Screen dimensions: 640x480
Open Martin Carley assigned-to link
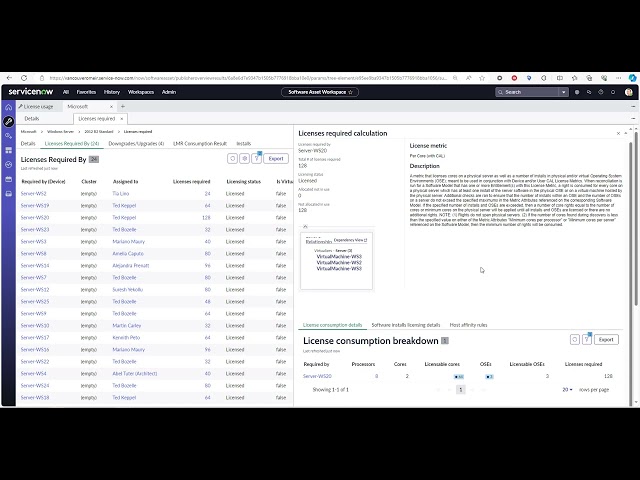tap(127, 326)
